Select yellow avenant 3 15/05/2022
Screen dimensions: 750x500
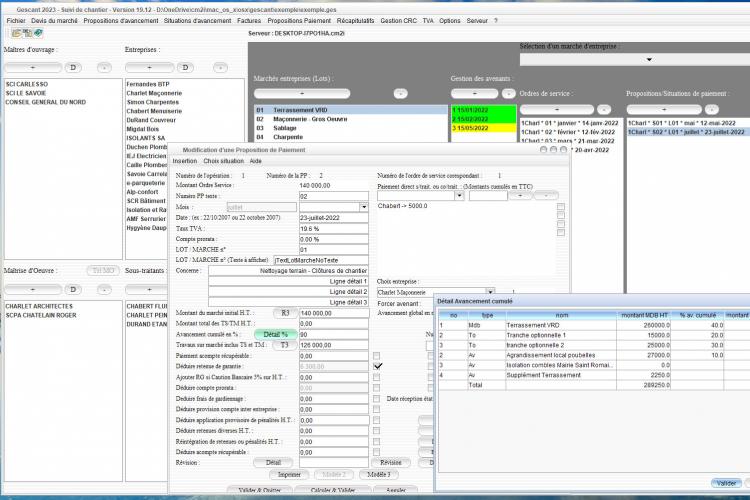click(x=484, y=128)
